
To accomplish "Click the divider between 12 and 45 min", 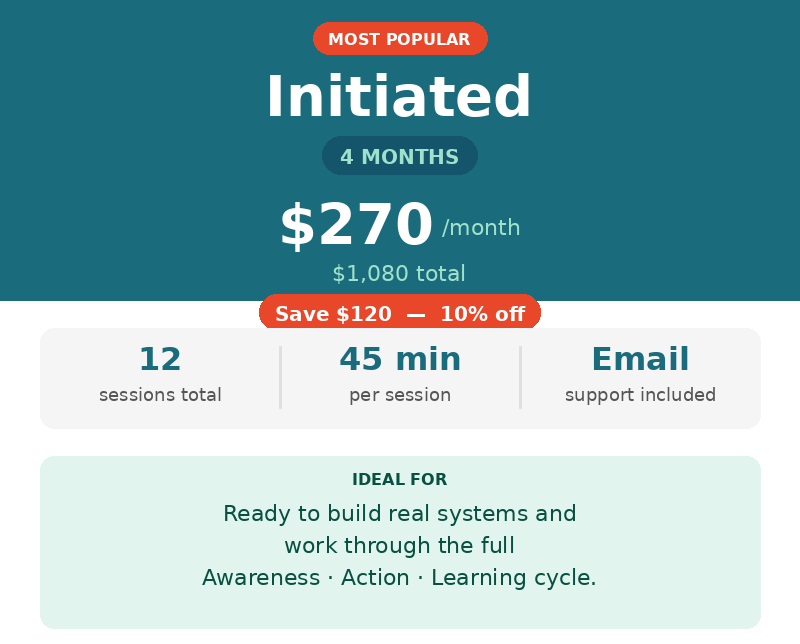I will tap(280, 377).
